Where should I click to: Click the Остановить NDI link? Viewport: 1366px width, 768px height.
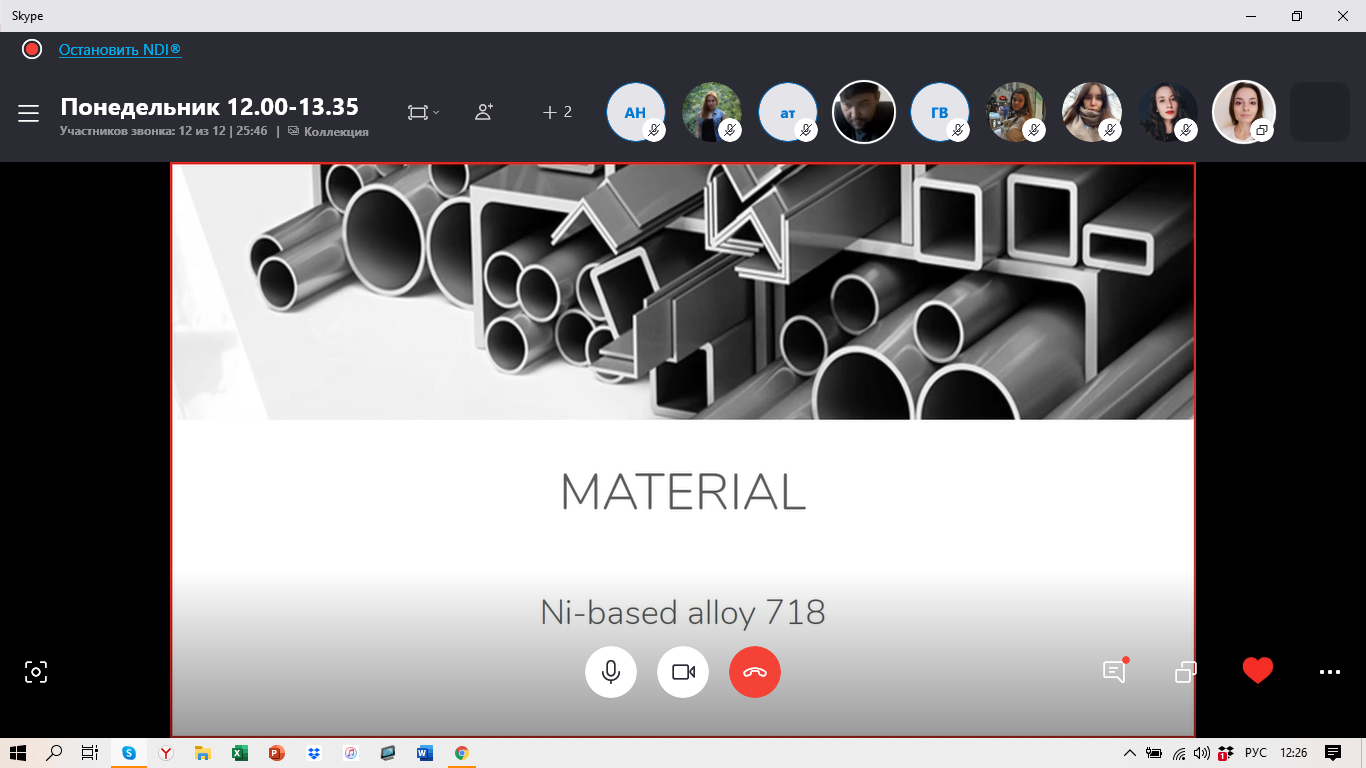point(120,50)
